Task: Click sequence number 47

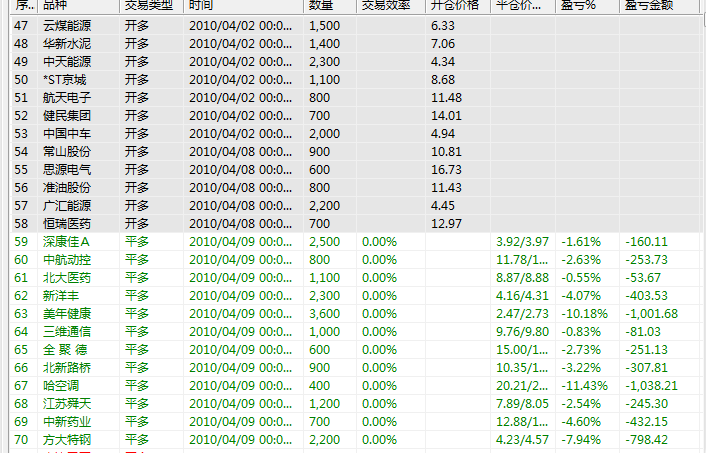Action: pos(21,26)
